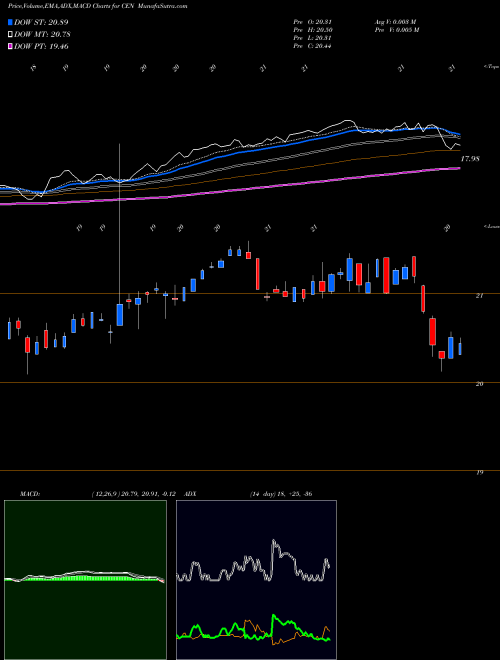This screenshot has width=500, height=660.
Task: Open the green MACD histogram panel
Action: tap(85, 580)
